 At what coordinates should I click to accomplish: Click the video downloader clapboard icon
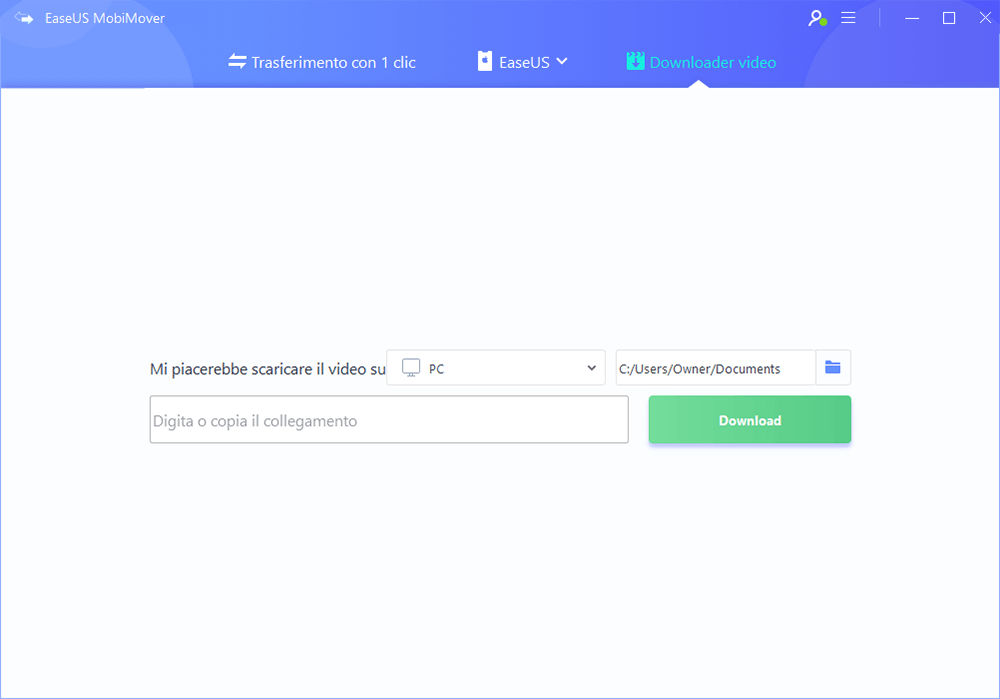[x=635, y=61]
